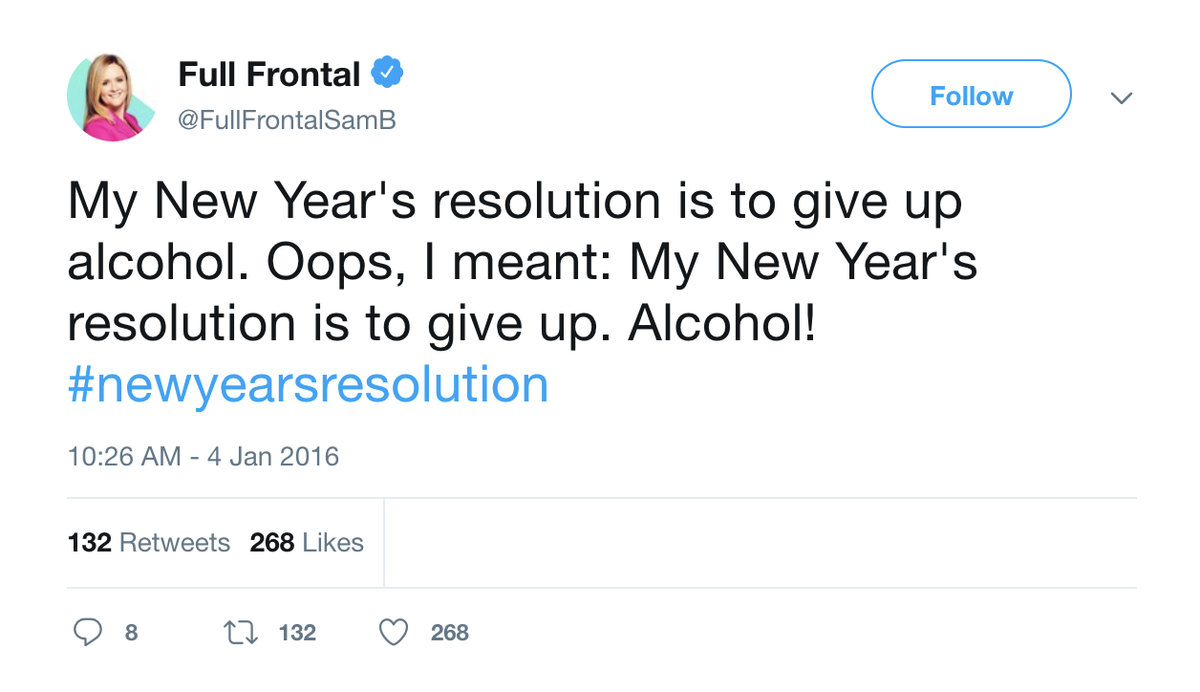Click the blue verified badge icon
The height and width of the screenshot is (692, 1200).
tap(388, 74)
